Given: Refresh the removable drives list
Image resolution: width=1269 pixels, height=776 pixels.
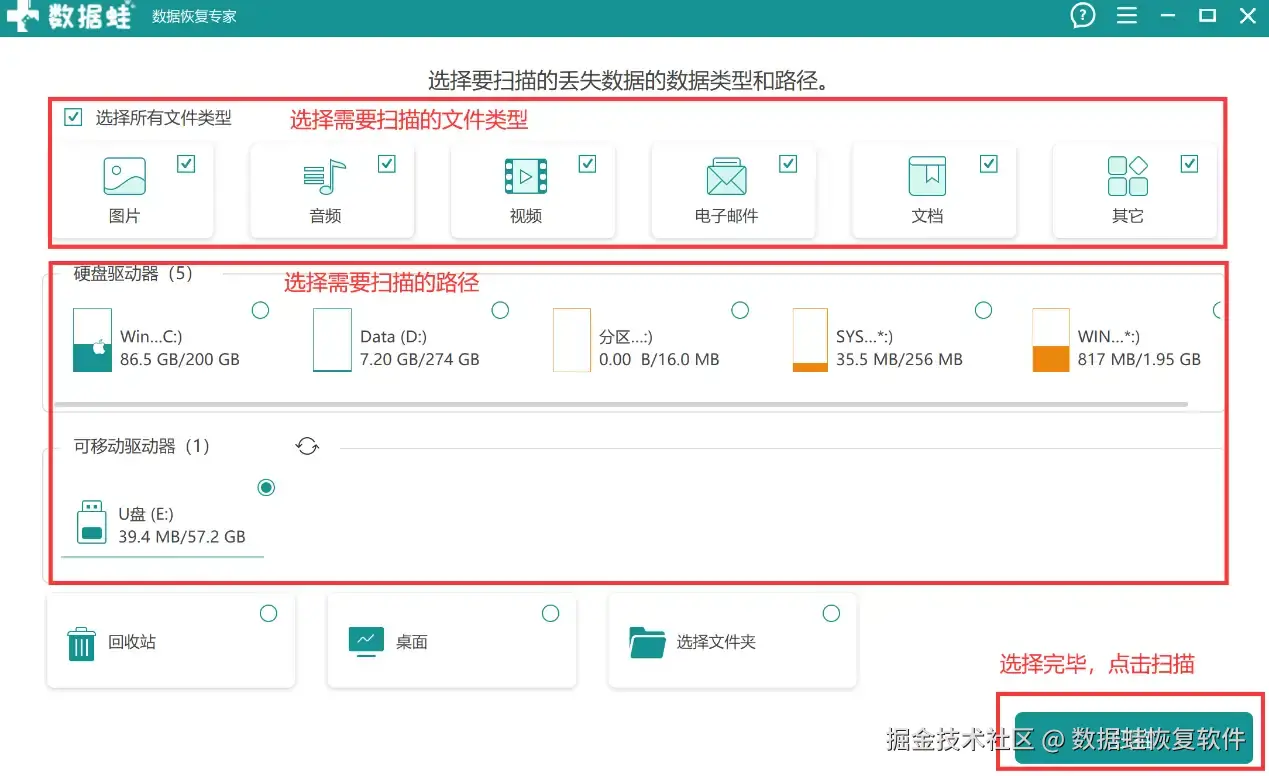Looking at the screenshot, I should coord(307,446).
